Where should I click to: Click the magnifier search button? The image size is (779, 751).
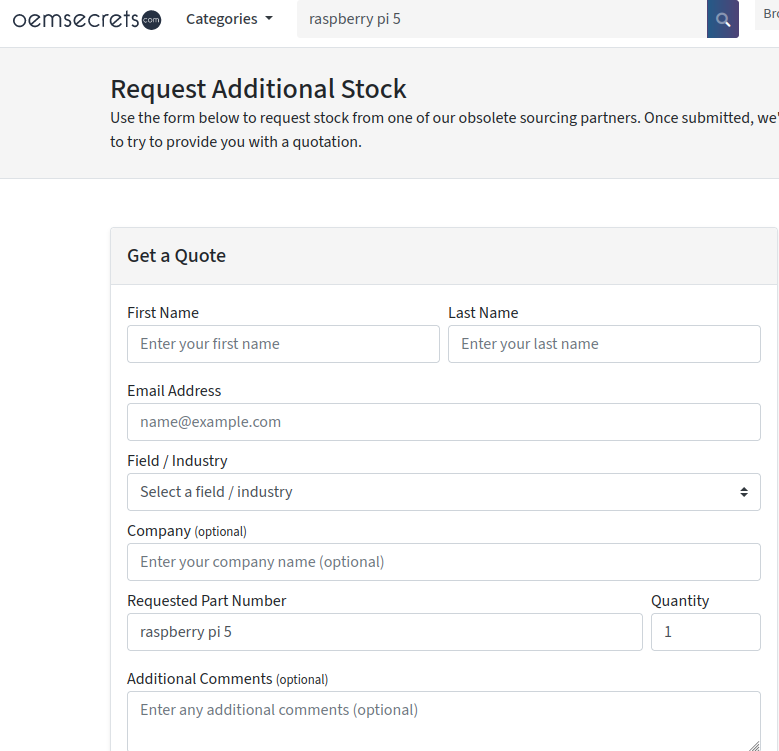(722, 19)
